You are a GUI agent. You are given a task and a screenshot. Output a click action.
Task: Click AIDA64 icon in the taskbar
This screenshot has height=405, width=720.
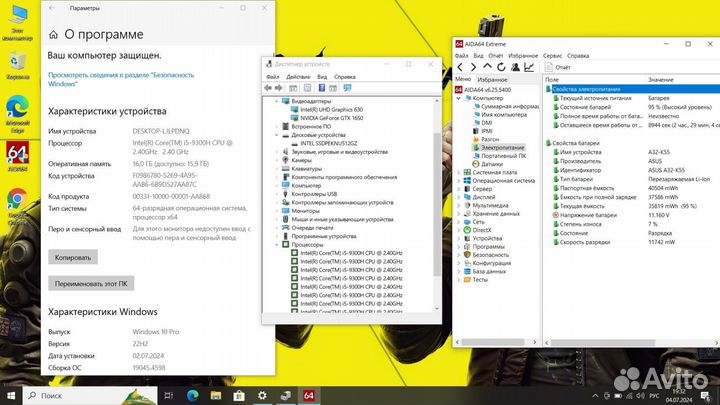click(309, 397)
